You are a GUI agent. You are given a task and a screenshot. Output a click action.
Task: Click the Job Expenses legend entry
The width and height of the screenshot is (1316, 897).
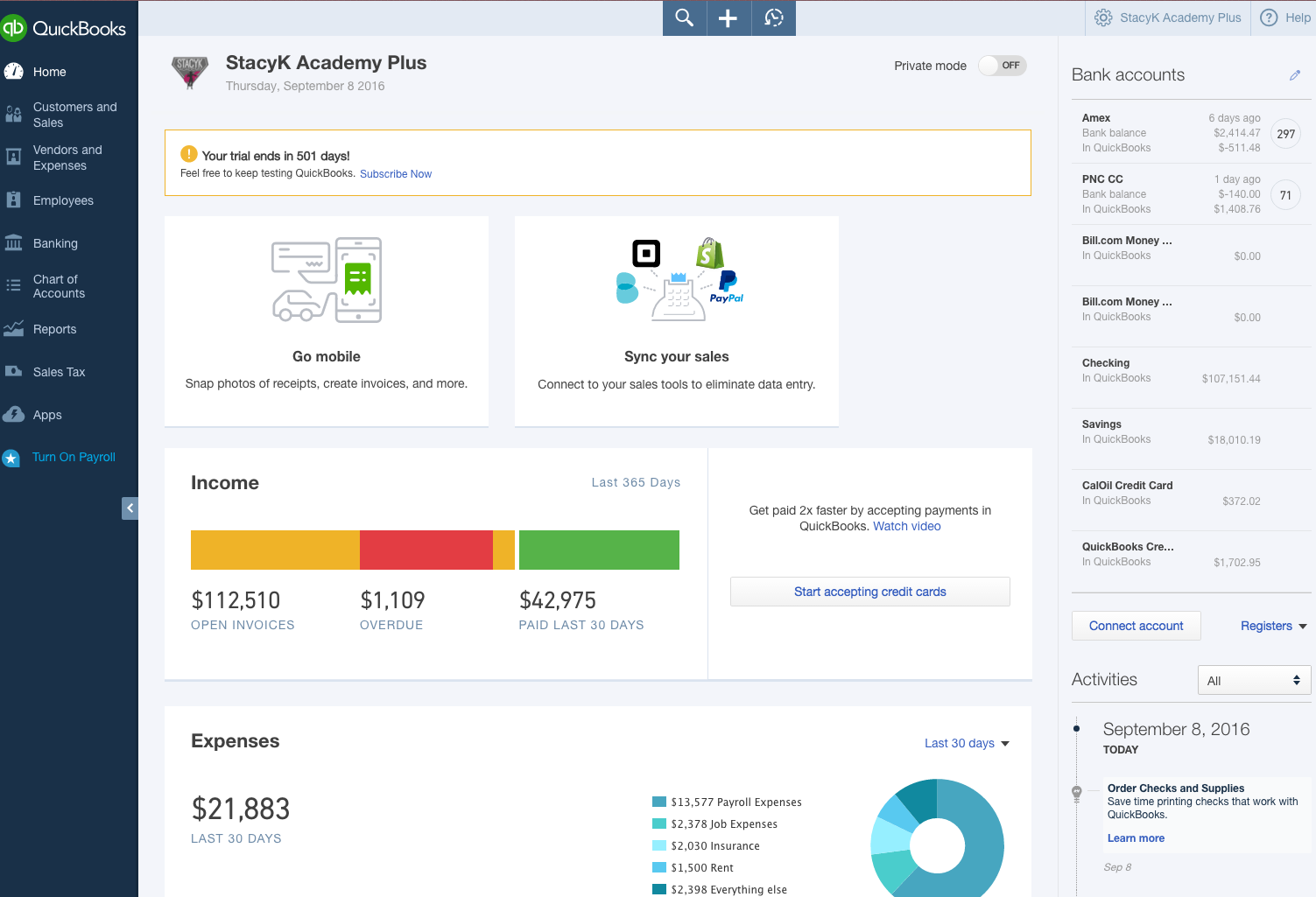(x=714, y=823)
